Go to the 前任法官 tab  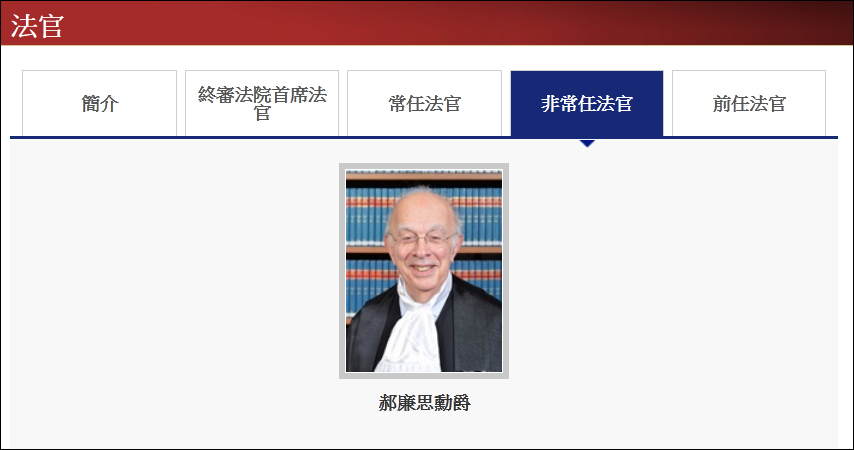coord(749,103)
